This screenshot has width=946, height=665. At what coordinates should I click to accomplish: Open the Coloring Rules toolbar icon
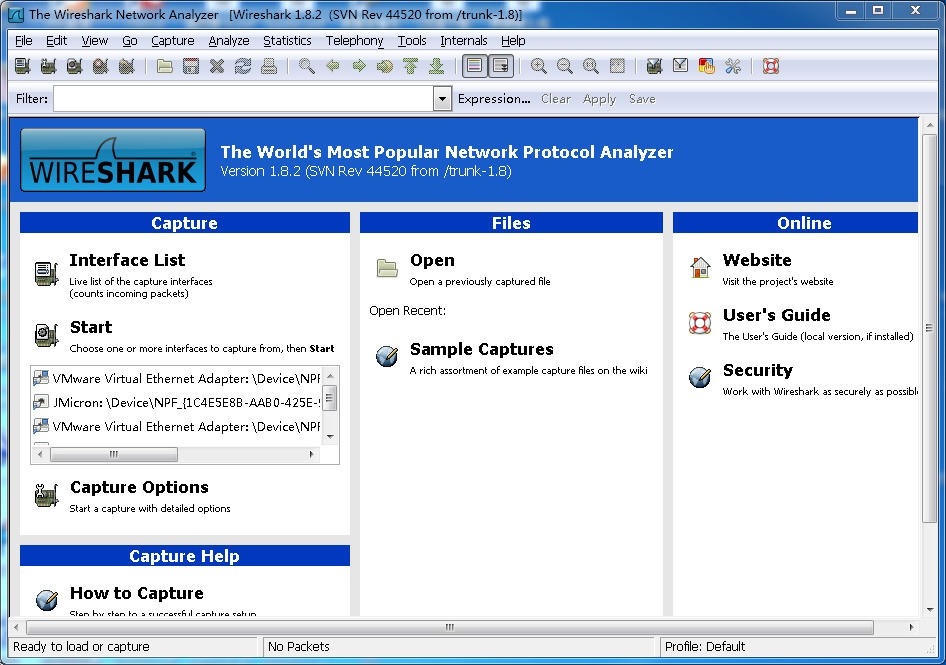coord(706,65)
